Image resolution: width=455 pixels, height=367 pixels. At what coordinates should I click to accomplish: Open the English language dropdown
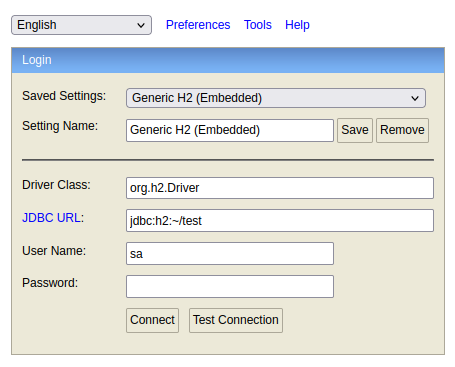81,25
